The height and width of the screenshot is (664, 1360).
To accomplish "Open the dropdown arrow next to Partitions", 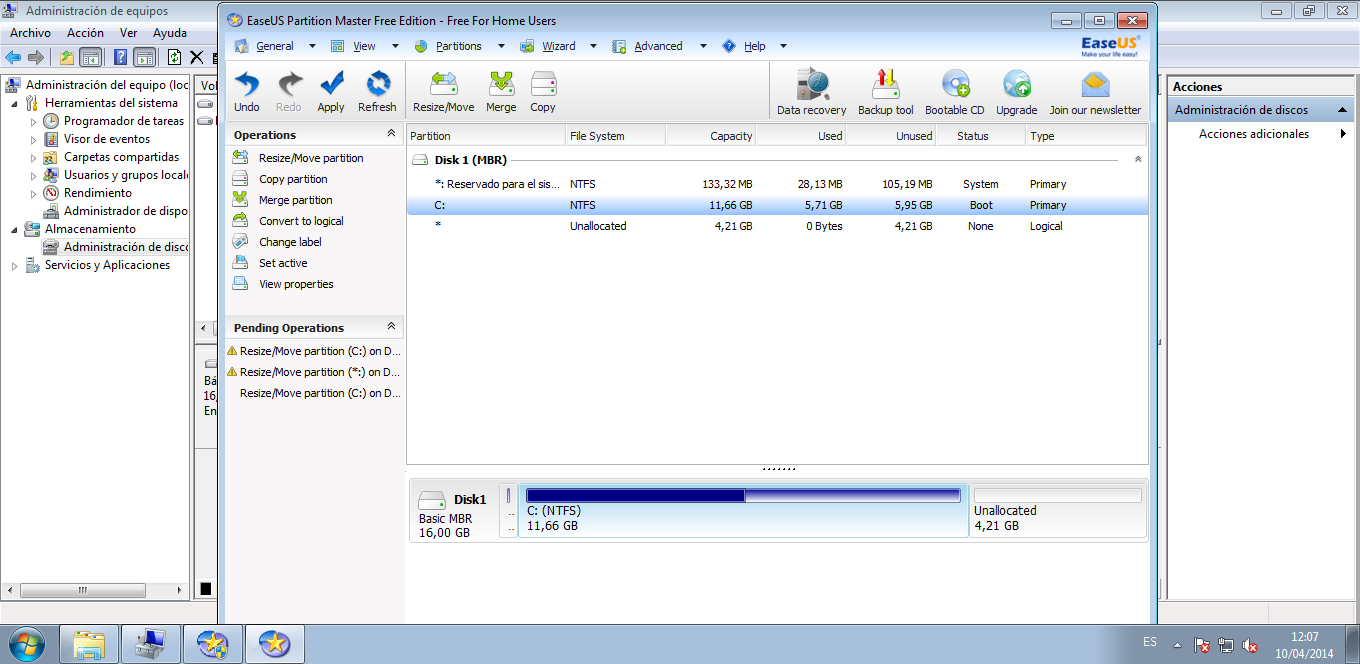I will coord(502,46).
